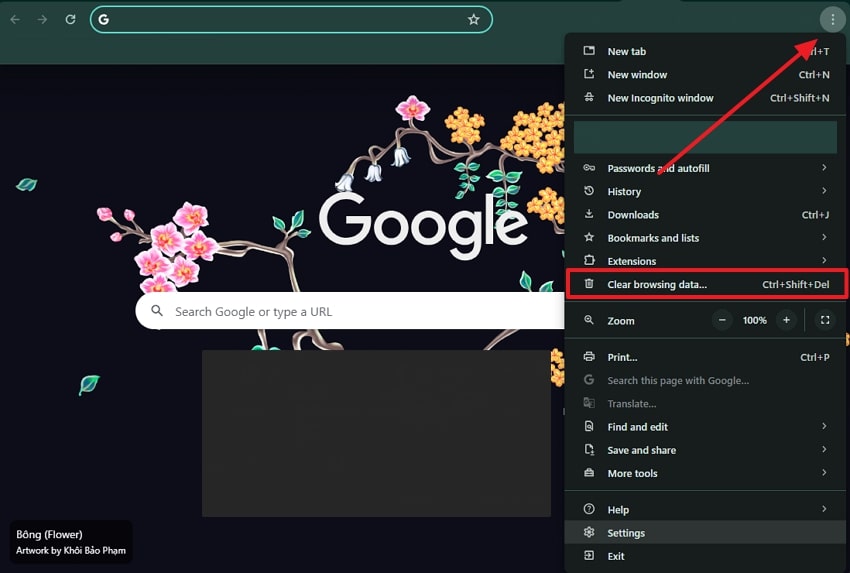Choose Print from the Chrome menu
Viewport: 850px width, 573px height.
tap(705, 357)
